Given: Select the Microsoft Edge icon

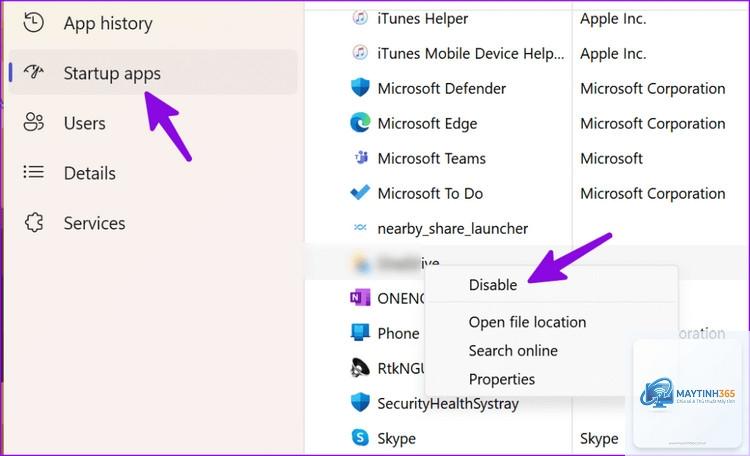Looking at the screenshot, I should pyautogui.click(x=360, y=122).
